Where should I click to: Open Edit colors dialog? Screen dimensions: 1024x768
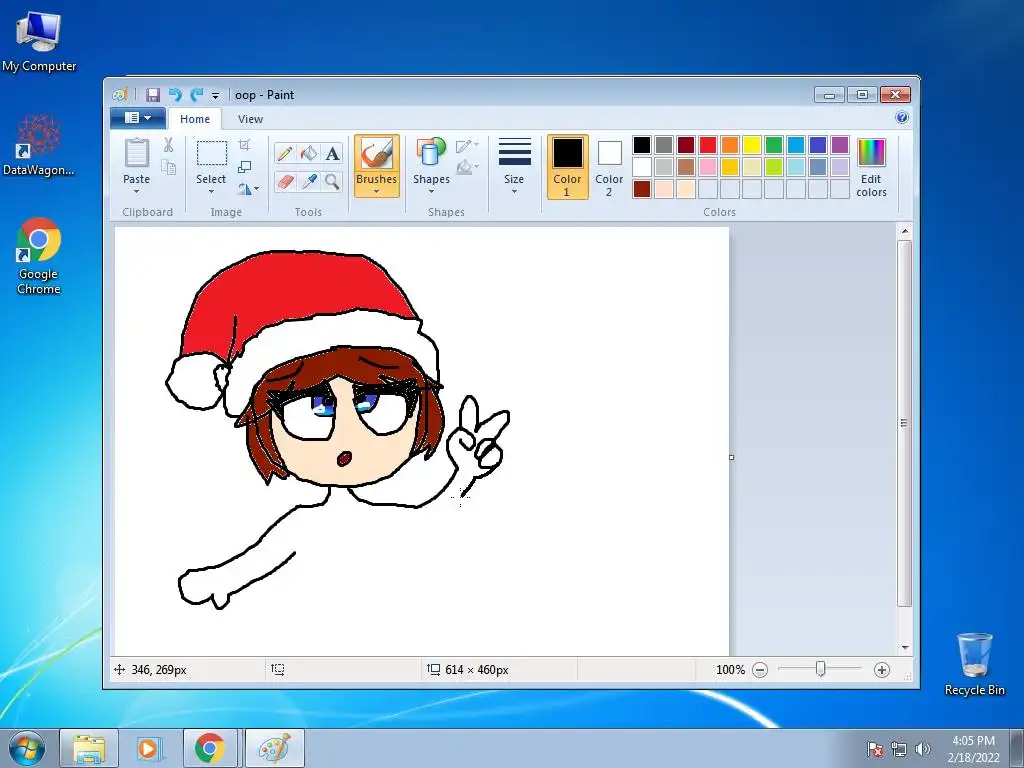pyautogui.click(x=871, y=167)
